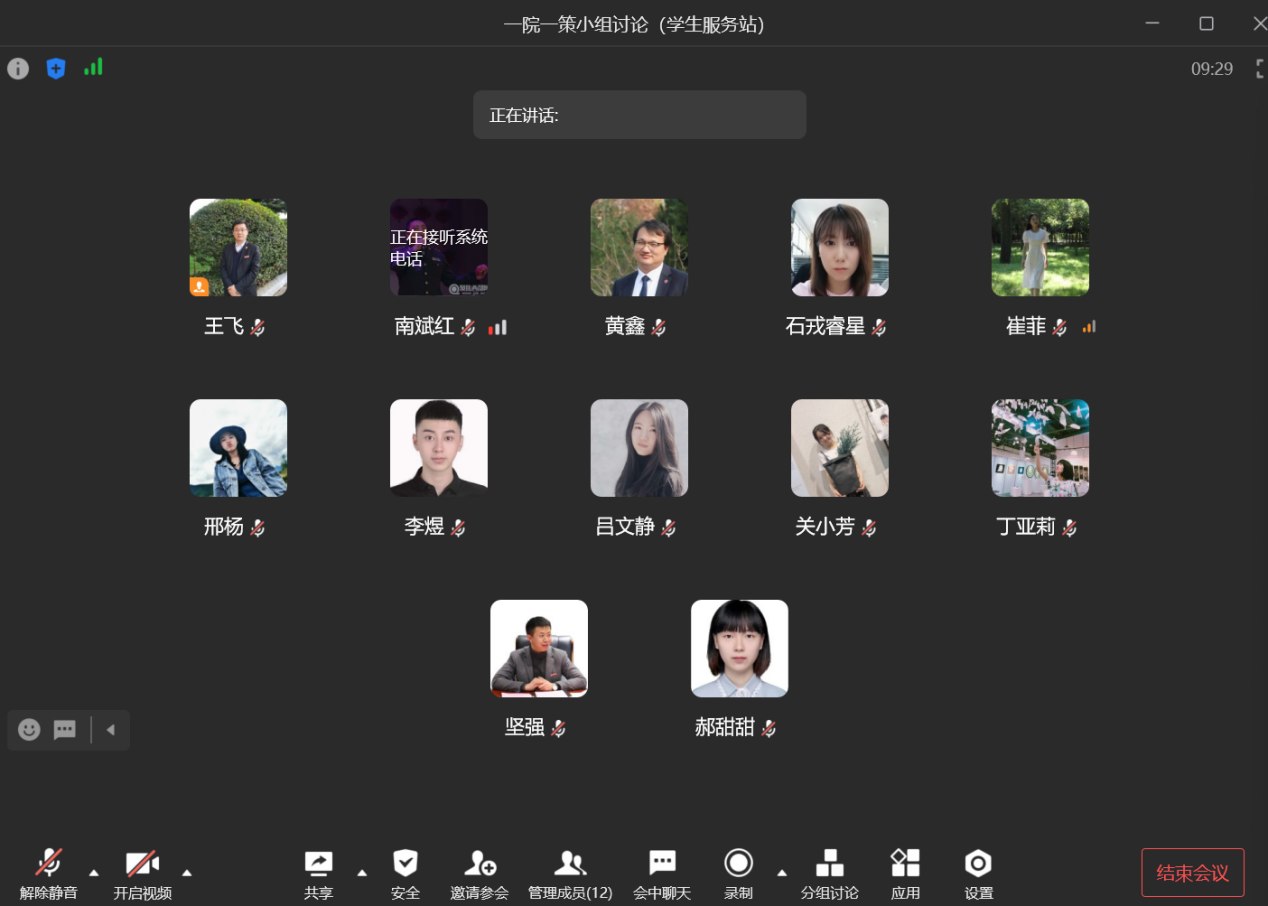Open the emoji reaction smiley button
Screen dimensions: 1268x906
30,730
